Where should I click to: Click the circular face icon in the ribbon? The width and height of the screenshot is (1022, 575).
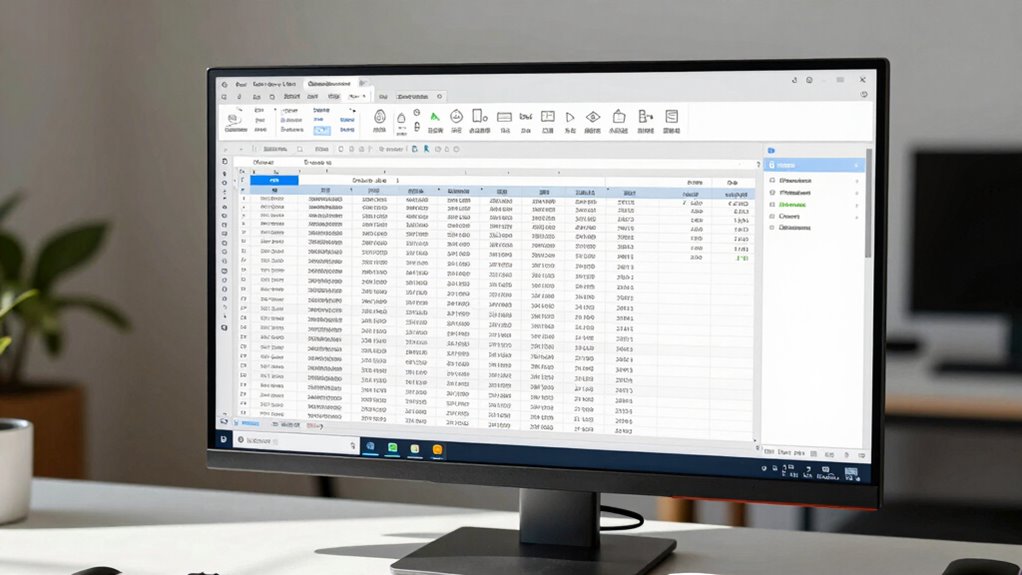(x=456, y=118)
